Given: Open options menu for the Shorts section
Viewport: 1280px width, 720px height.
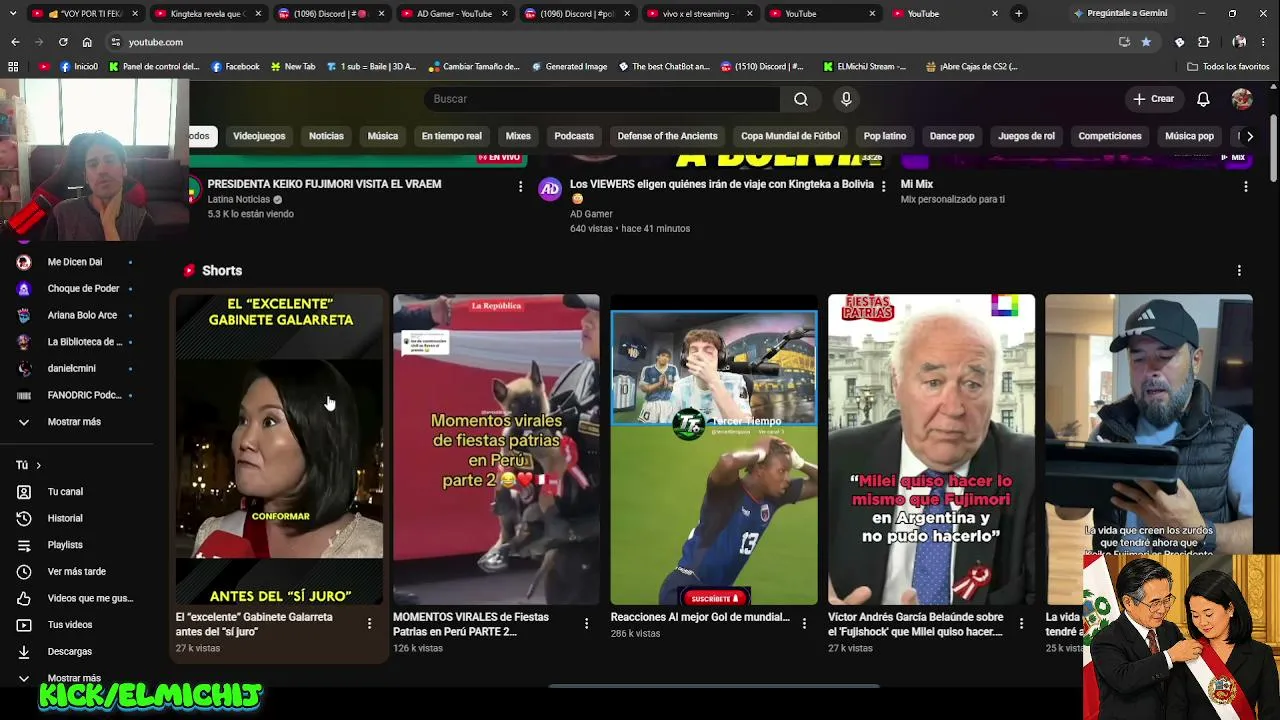Looking at the screenshot, I should pyautogui.click(x=1239, y=271).
